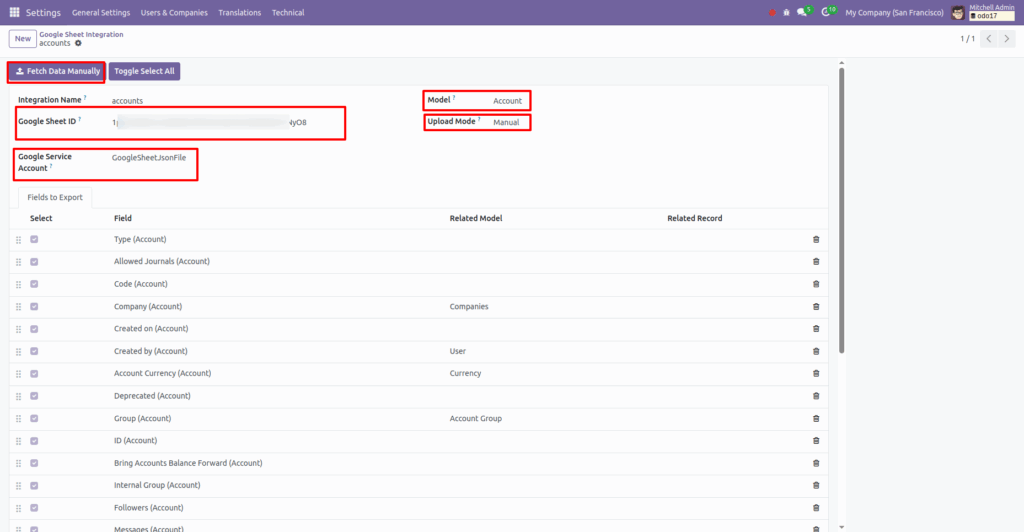Open the gear actions icon beside accounts
Screen dimensions: 1024x532
pos(78,44)
